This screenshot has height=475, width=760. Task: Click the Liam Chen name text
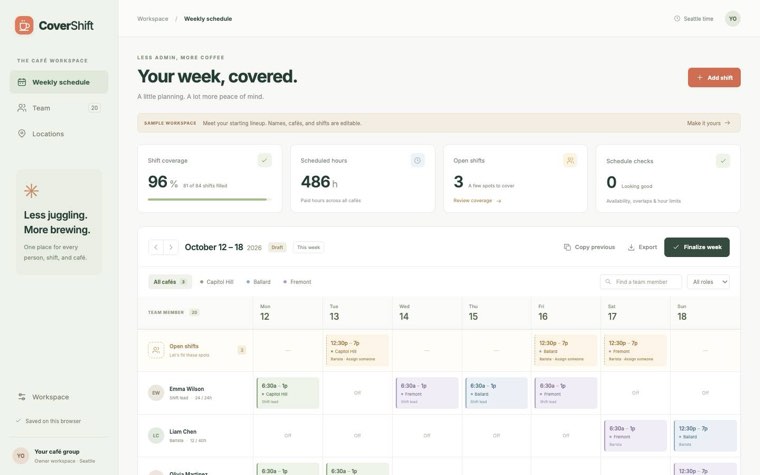(x=183, y=431)
